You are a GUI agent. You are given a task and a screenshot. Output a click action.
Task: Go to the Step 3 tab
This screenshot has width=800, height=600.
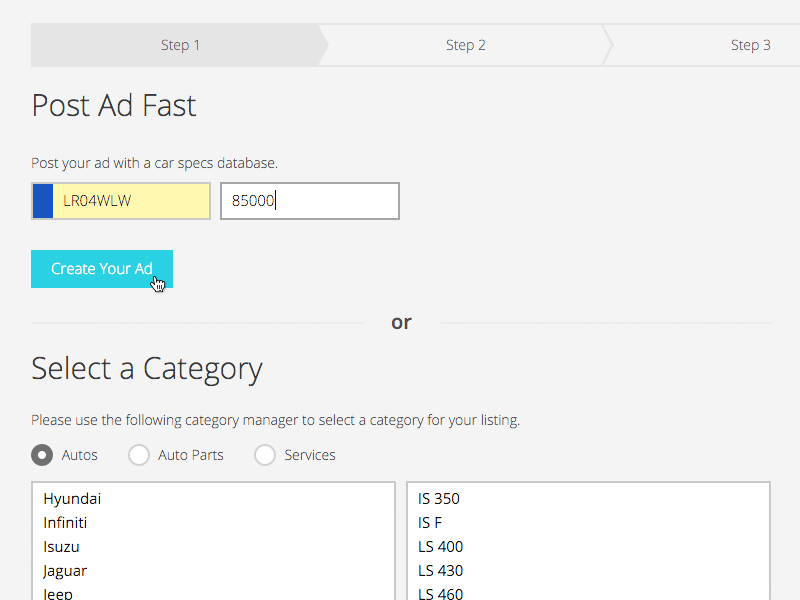click(x=751, y=45)
